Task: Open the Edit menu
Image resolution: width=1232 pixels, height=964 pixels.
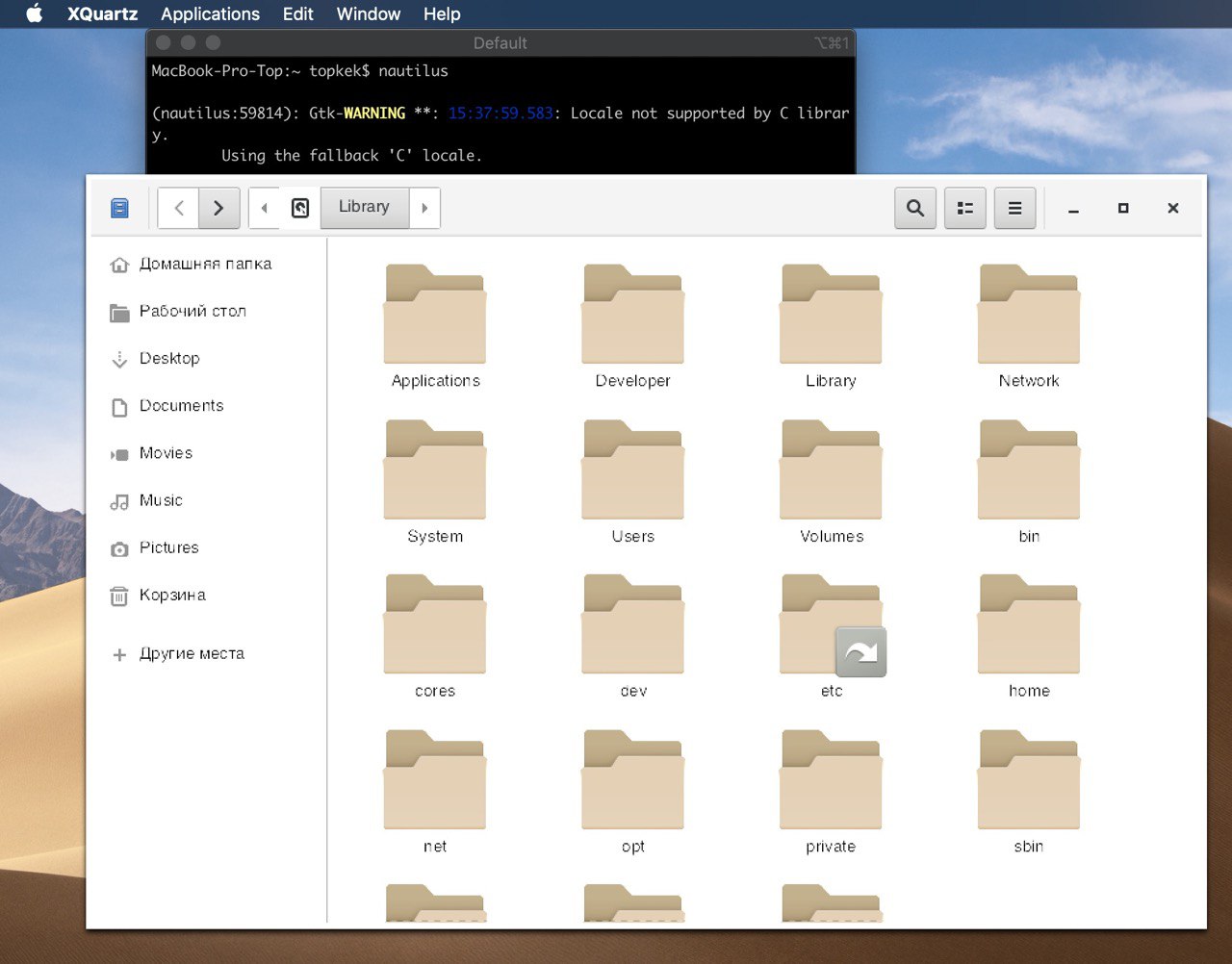Action: pyautogui.click(x=297, y=13)
